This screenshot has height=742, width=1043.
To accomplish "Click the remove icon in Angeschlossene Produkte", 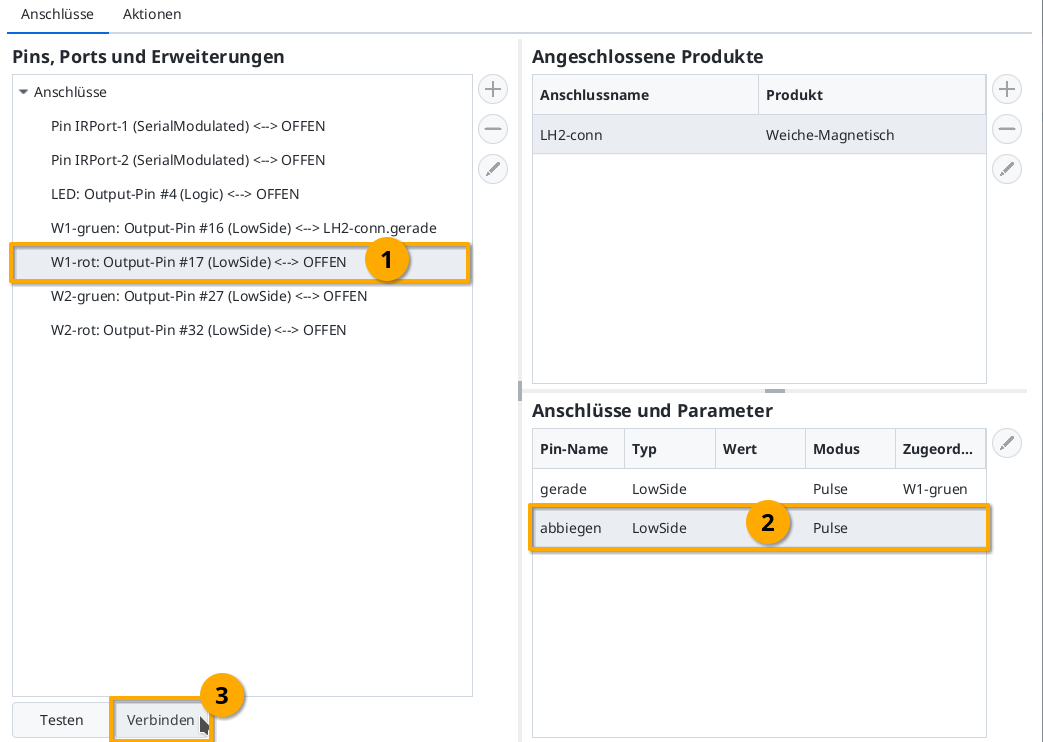I will pyautogui.click(x=1006, y=129).
